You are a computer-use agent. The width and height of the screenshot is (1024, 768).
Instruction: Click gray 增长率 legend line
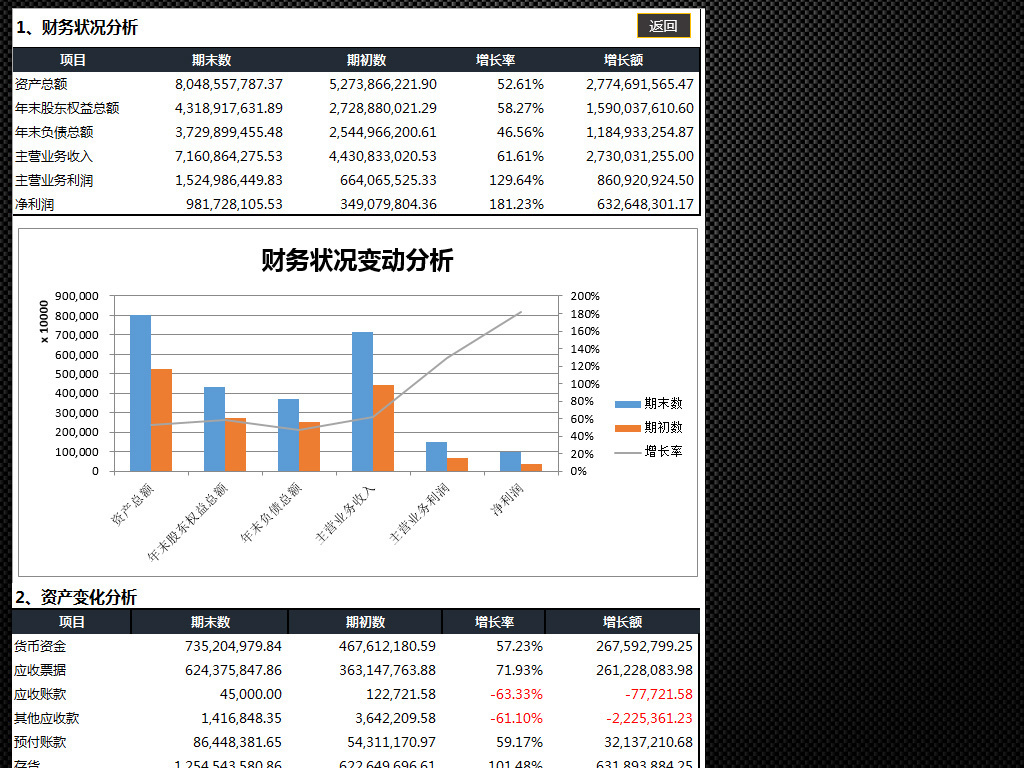pyautogui.click(x=628, y=452)
